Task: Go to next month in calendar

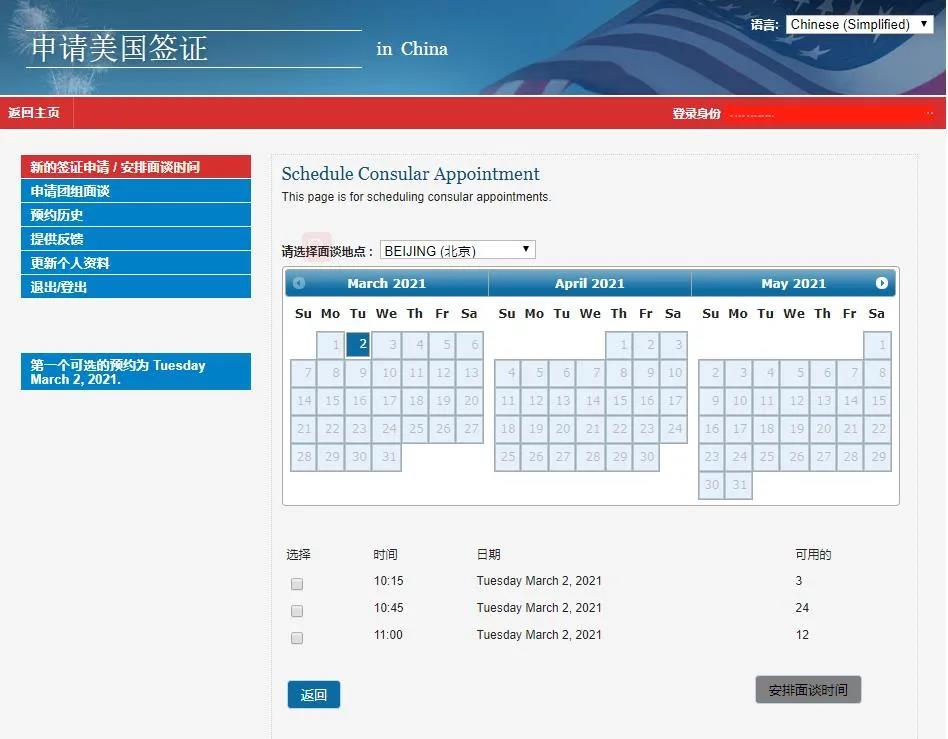Action: (881, 283)
